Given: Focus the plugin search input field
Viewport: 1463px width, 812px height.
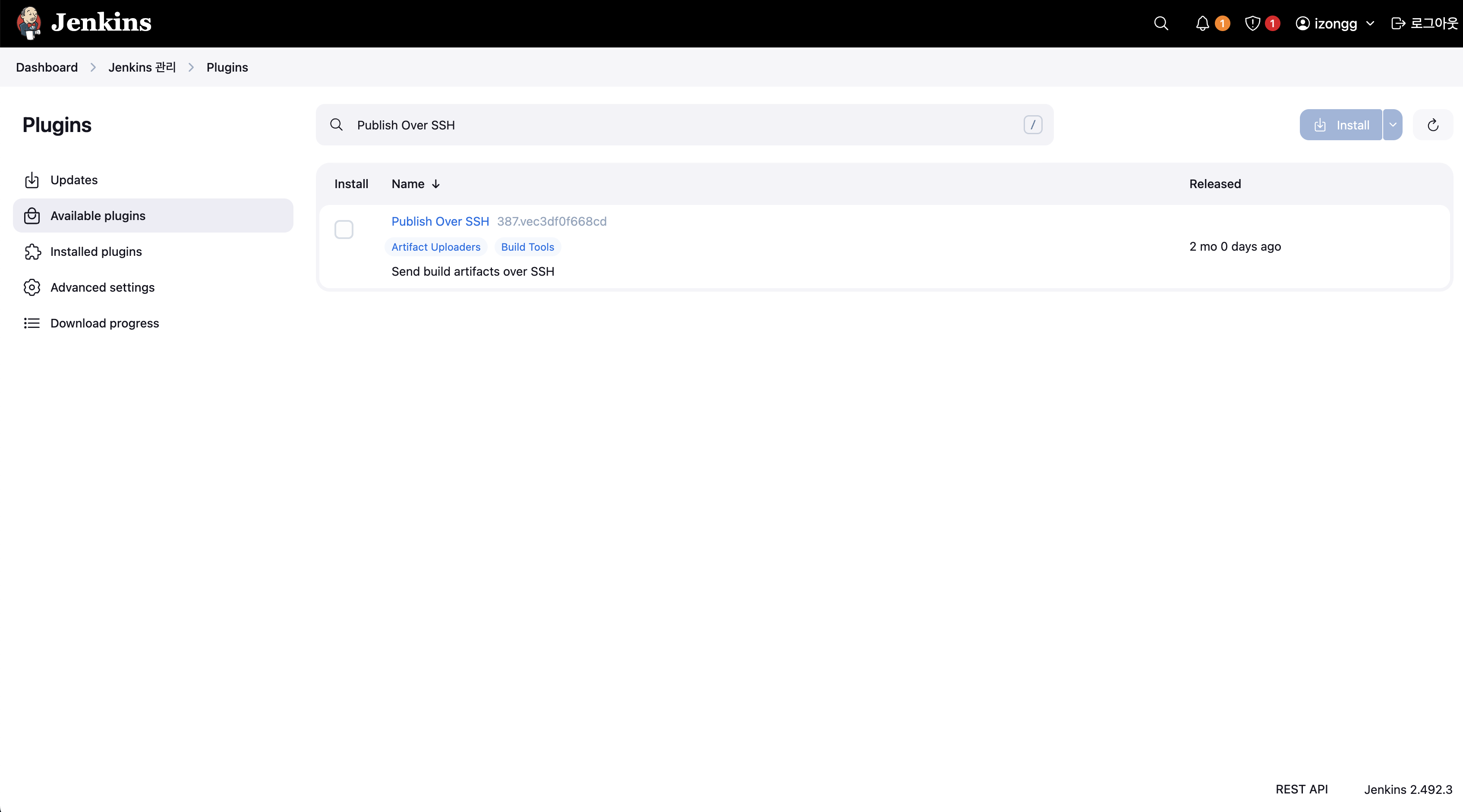Looking at the screenshot, I should (x=681, y=125).
